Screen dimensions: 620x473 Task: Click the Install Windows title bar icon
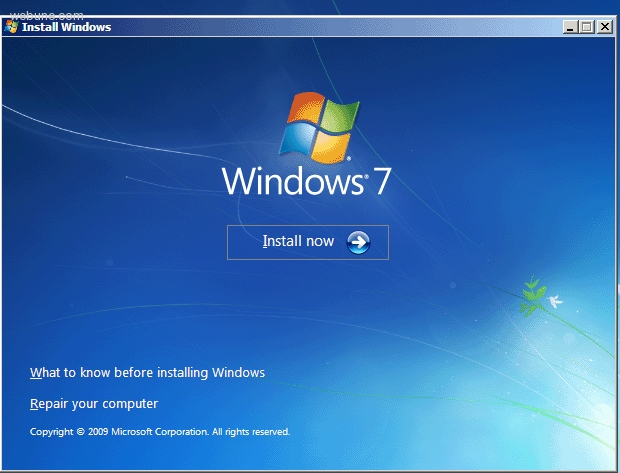tap(11, 27)
